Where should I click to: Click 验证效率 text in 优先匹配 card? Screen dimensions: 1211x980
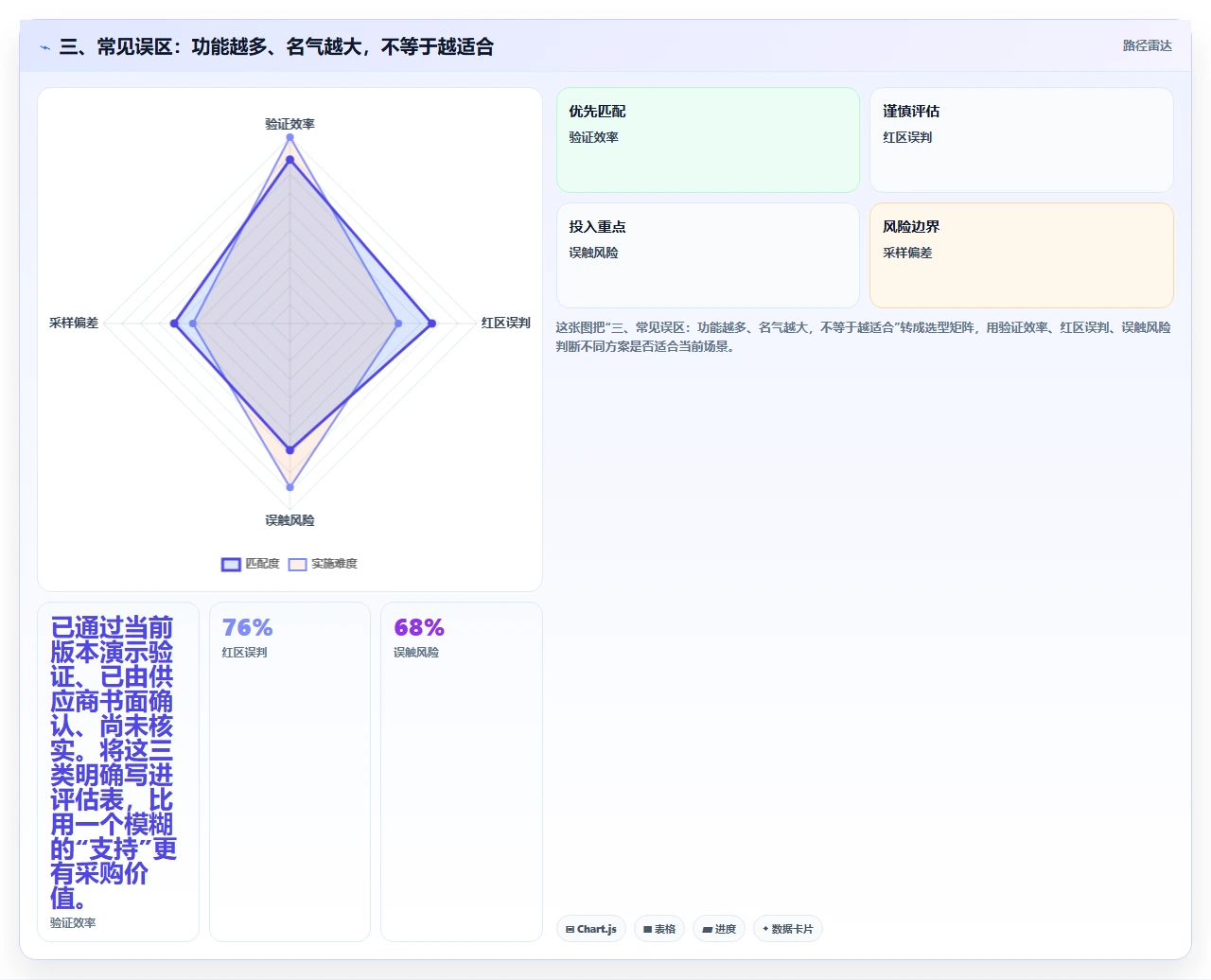(x=593, y=137)
